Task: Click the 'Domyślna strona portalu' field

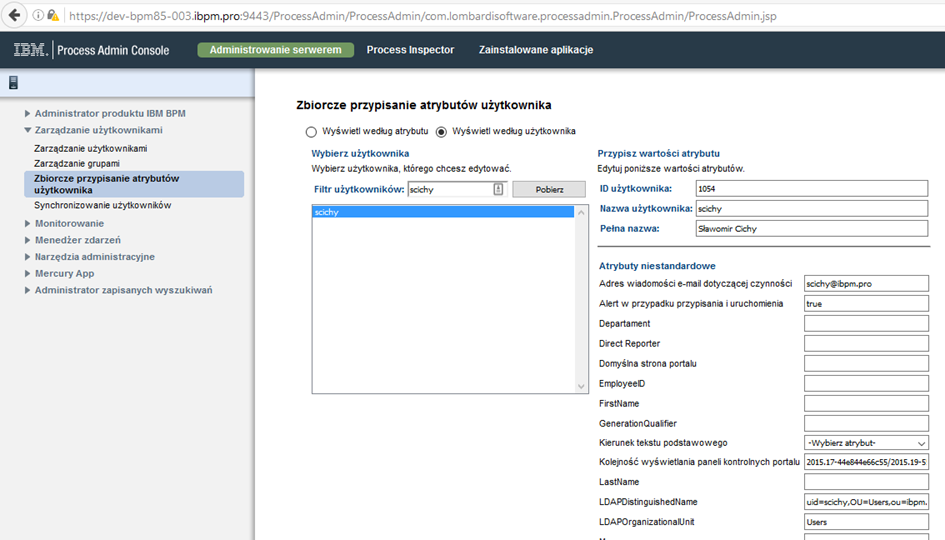Action: pos(866,363)
